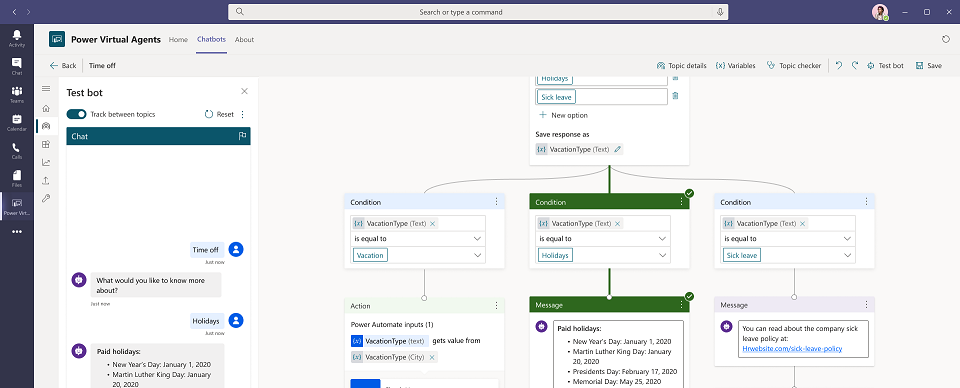The image size is (960, 388).
Task: Switch to the Home tab
Action: [178, 40]
